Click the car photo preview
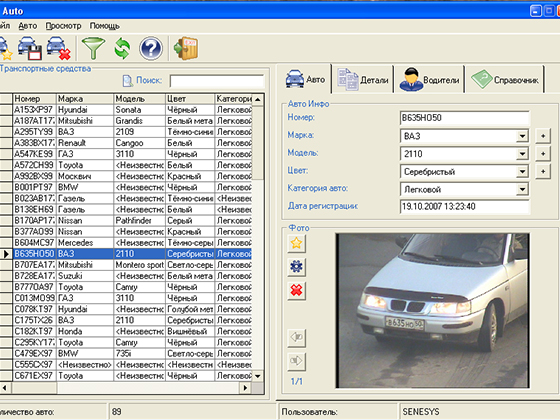 [432, 310]
